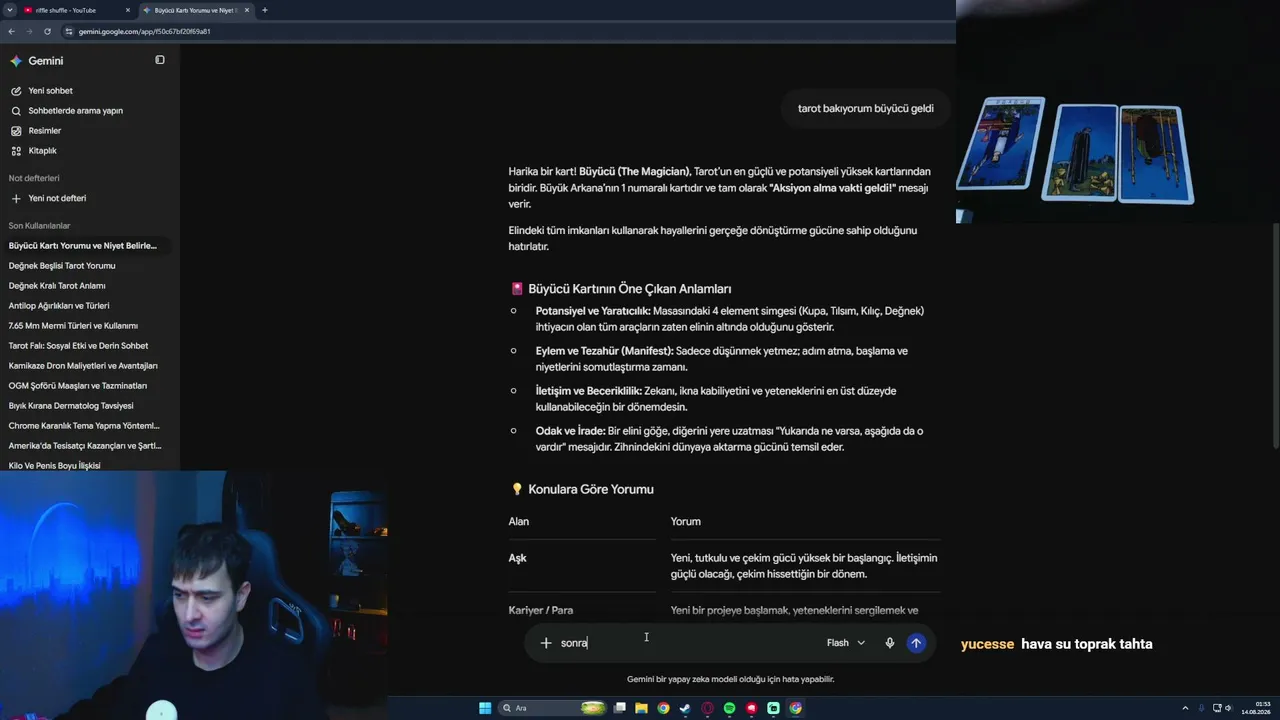The image size is (1280, 720).
Task: Reload the Gemini page
Action: coord(47,31)
